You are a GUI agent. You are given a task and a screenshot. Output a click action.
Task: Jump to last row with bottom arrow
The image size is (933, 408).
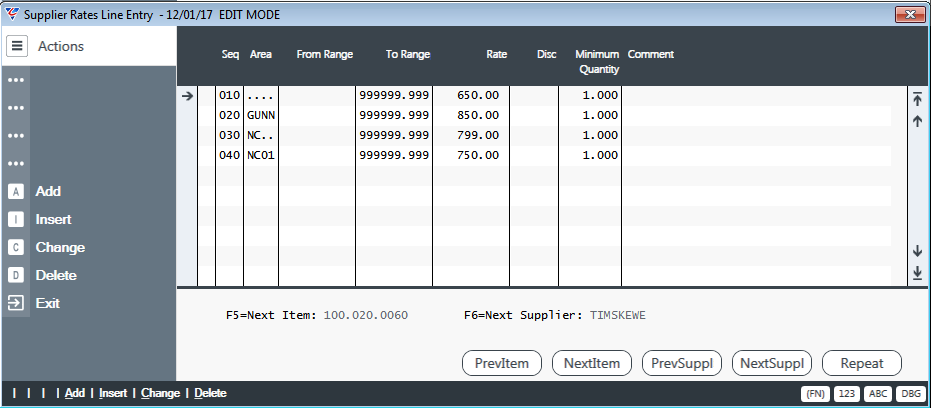tap(917, 273)
